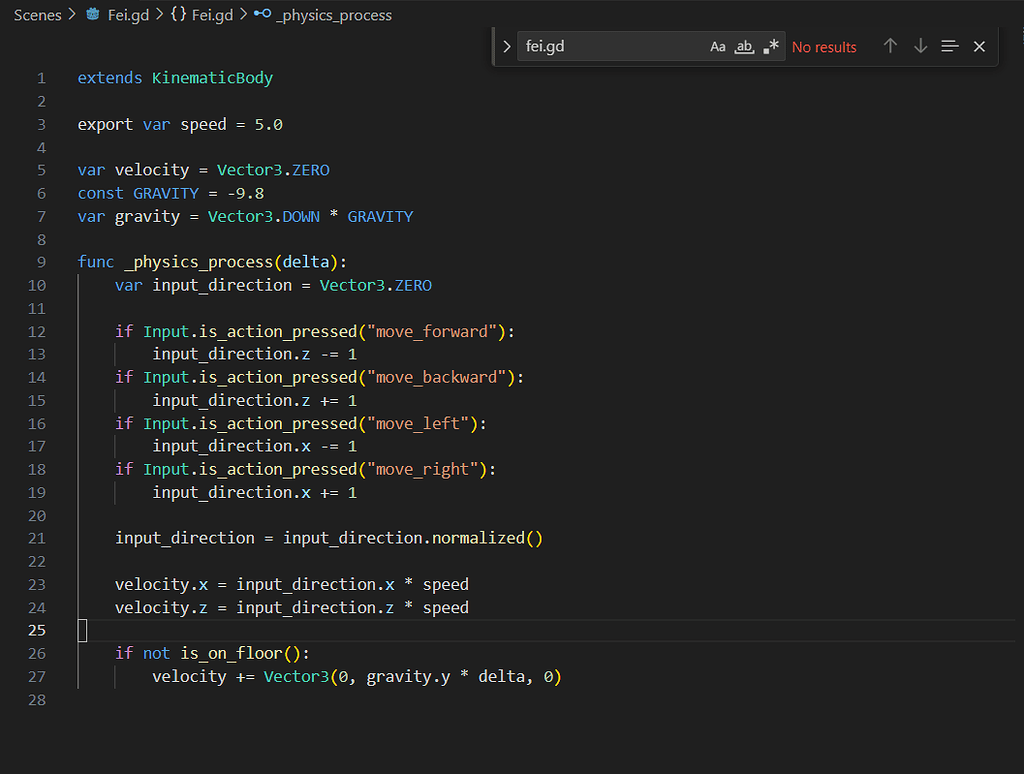
Task: Toggle Match Whole Word (ab) option
Action: 744,46
